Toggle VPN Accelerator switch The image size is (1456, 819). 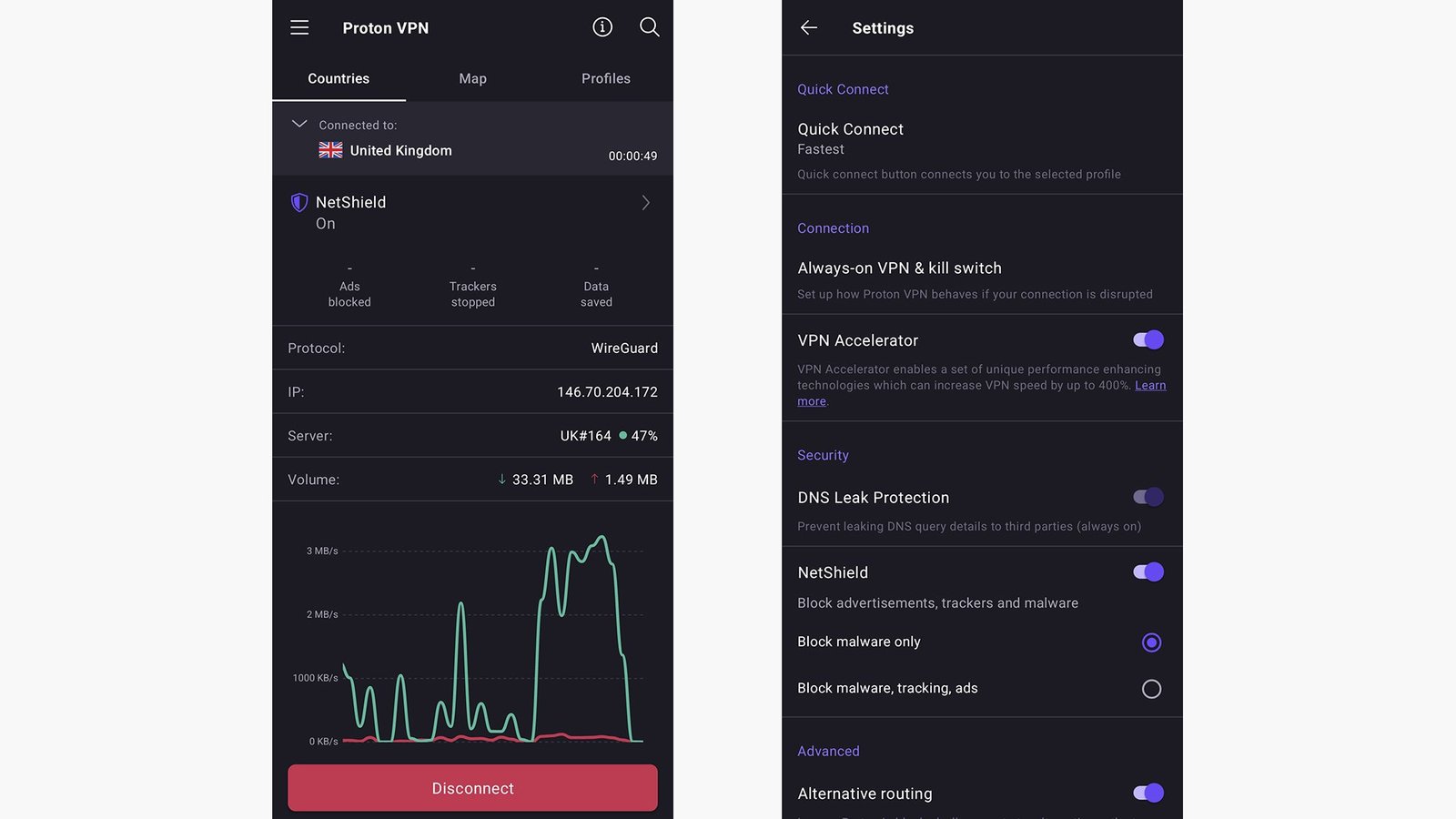click(x=1148, y=339)
